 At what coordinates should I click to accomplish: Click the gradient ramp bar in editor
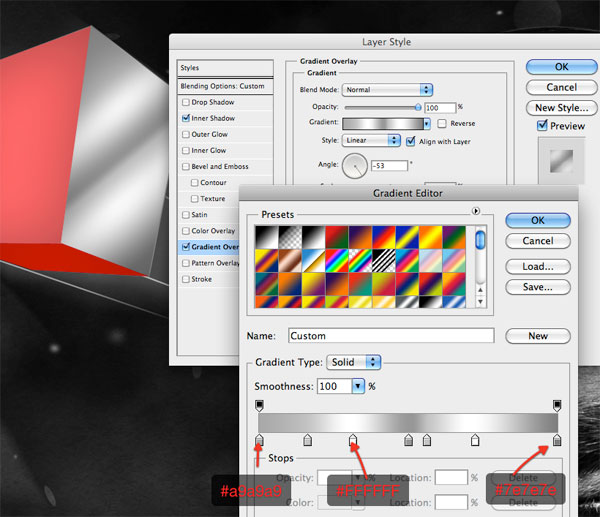(x=408, y=423)
